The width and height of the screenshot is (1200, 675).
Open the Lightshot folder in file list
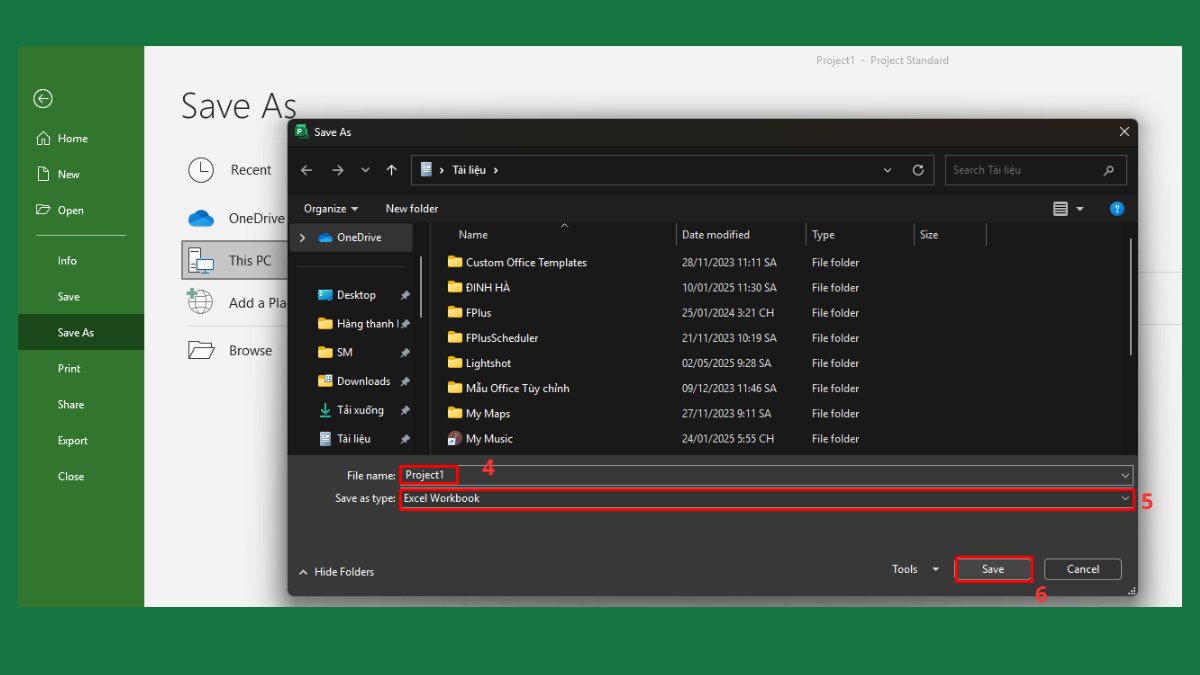click(488, 363)
